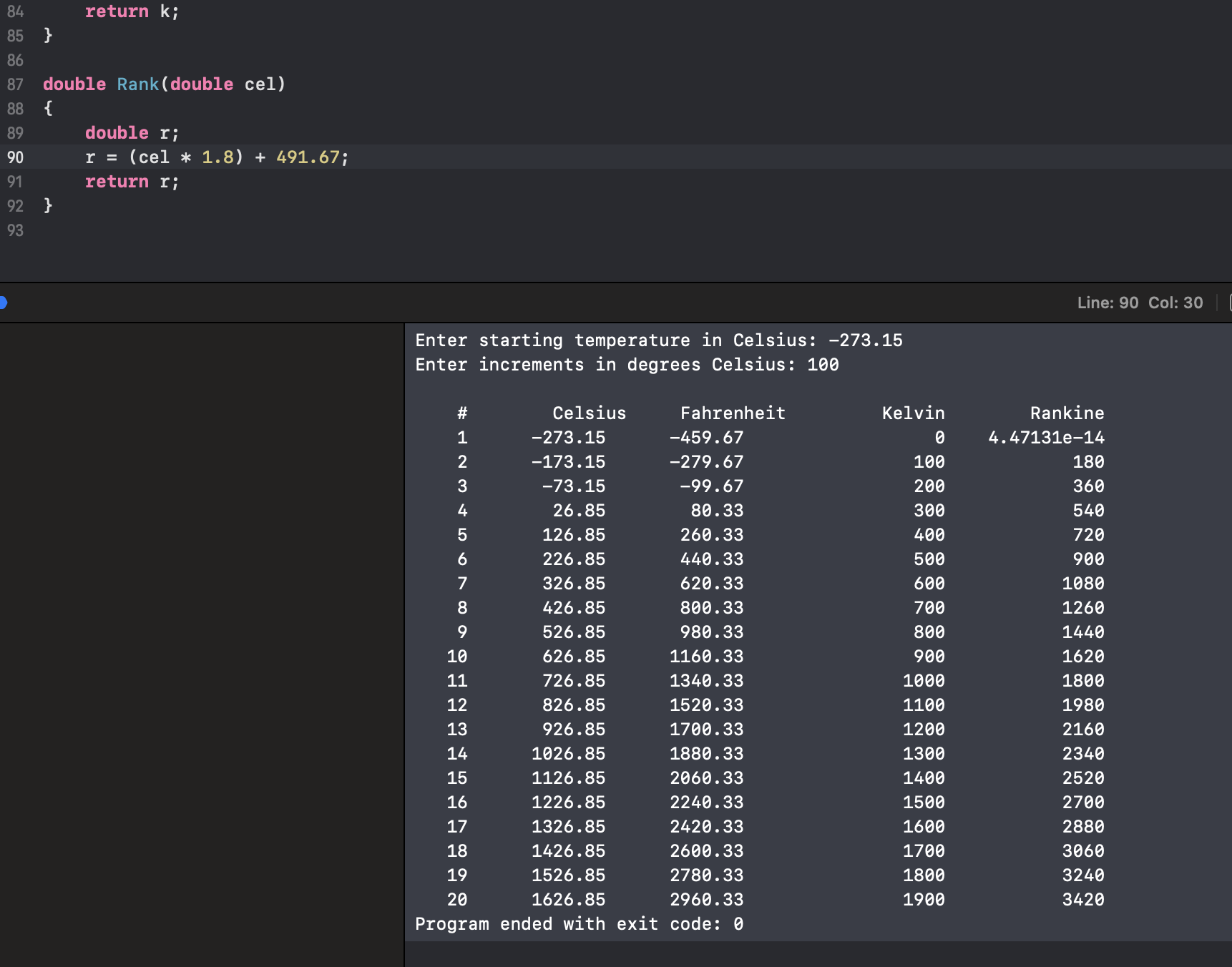This screenshot has width=1232, height=967.
Task: Click the 1300 Kelvin value
Action: point(924,754)
